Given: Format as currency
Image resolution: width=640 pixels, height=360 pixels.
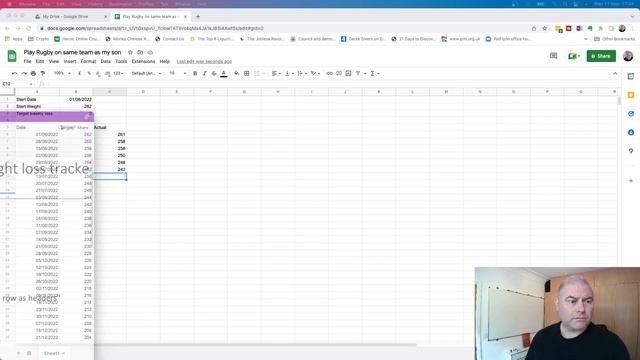Looking at the screenshot, I should pyautogui.click(x=79, y=73).
